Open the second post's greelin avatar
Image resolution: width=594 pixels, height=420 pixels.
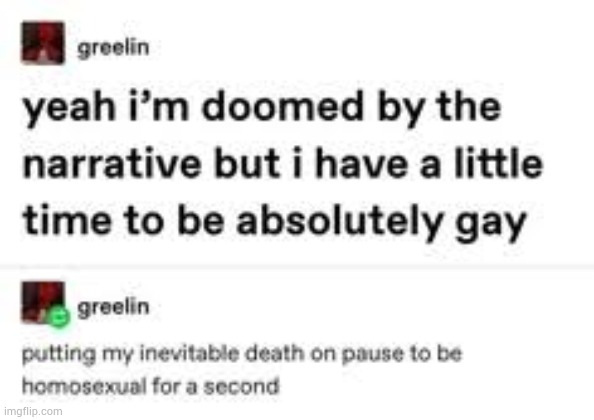click(43, 302)
